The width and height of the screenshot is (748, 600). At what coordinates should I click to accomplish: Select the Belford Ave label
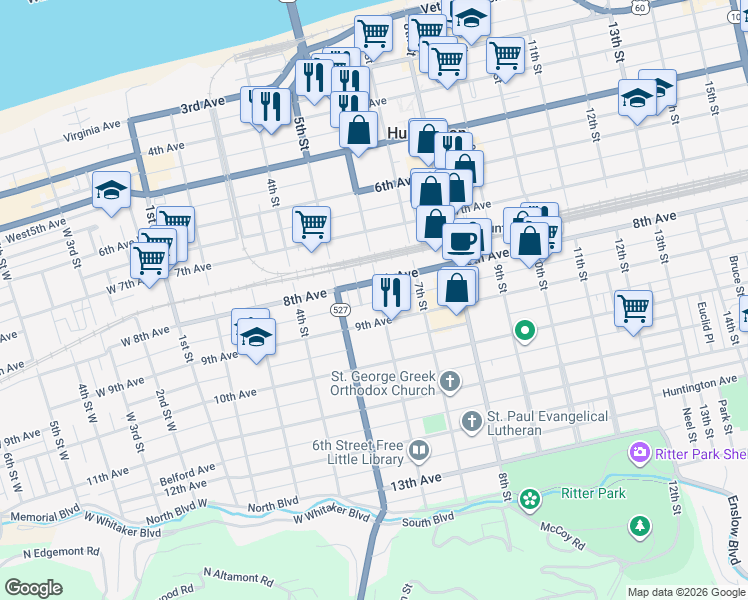coord(187,474)
